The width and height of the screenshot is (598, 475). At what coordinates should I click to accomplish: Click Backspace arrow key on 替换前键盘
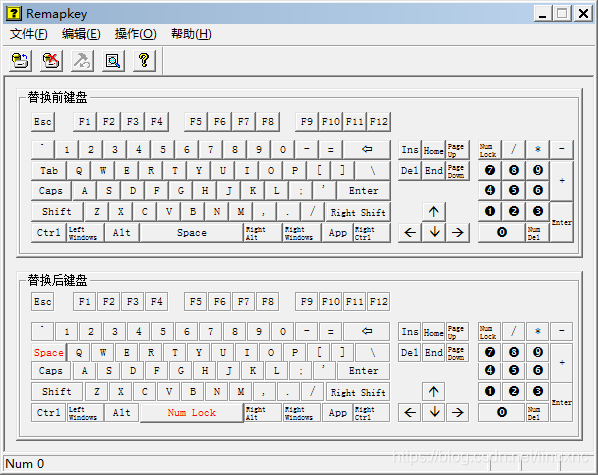tap(367, 149)
